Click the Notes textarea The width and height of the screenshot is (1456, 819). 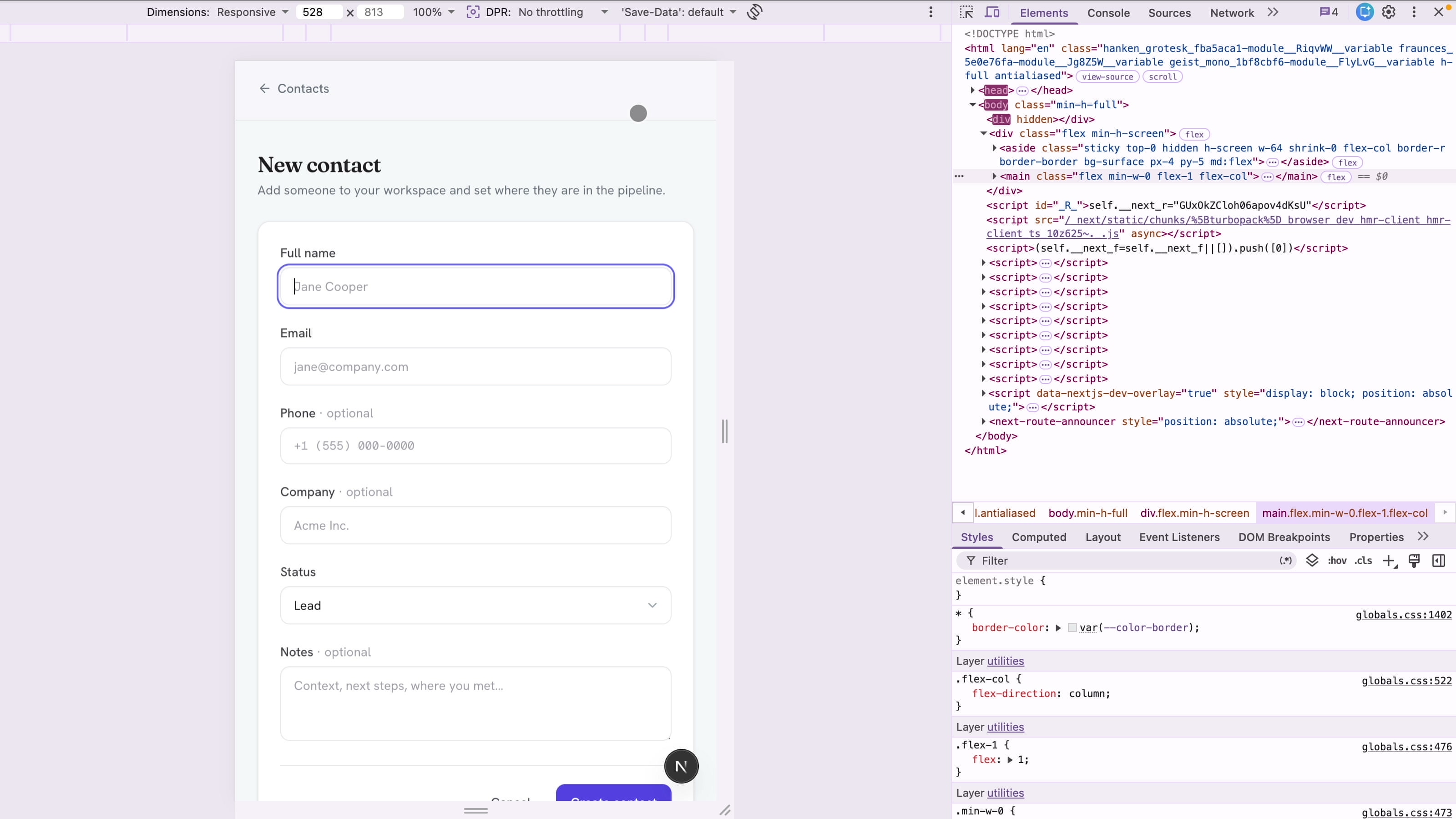(475, 703)
